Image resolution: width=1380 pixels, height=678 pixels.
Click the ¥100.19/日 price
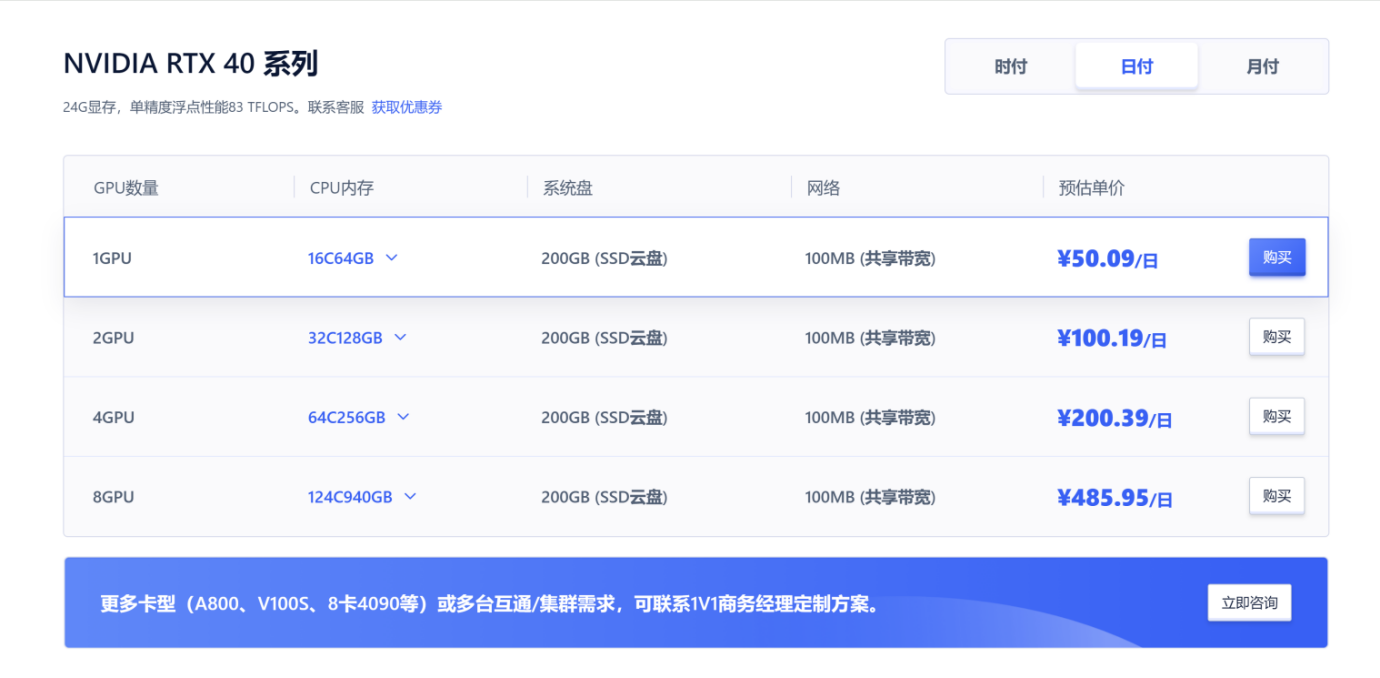(1111, 339)
